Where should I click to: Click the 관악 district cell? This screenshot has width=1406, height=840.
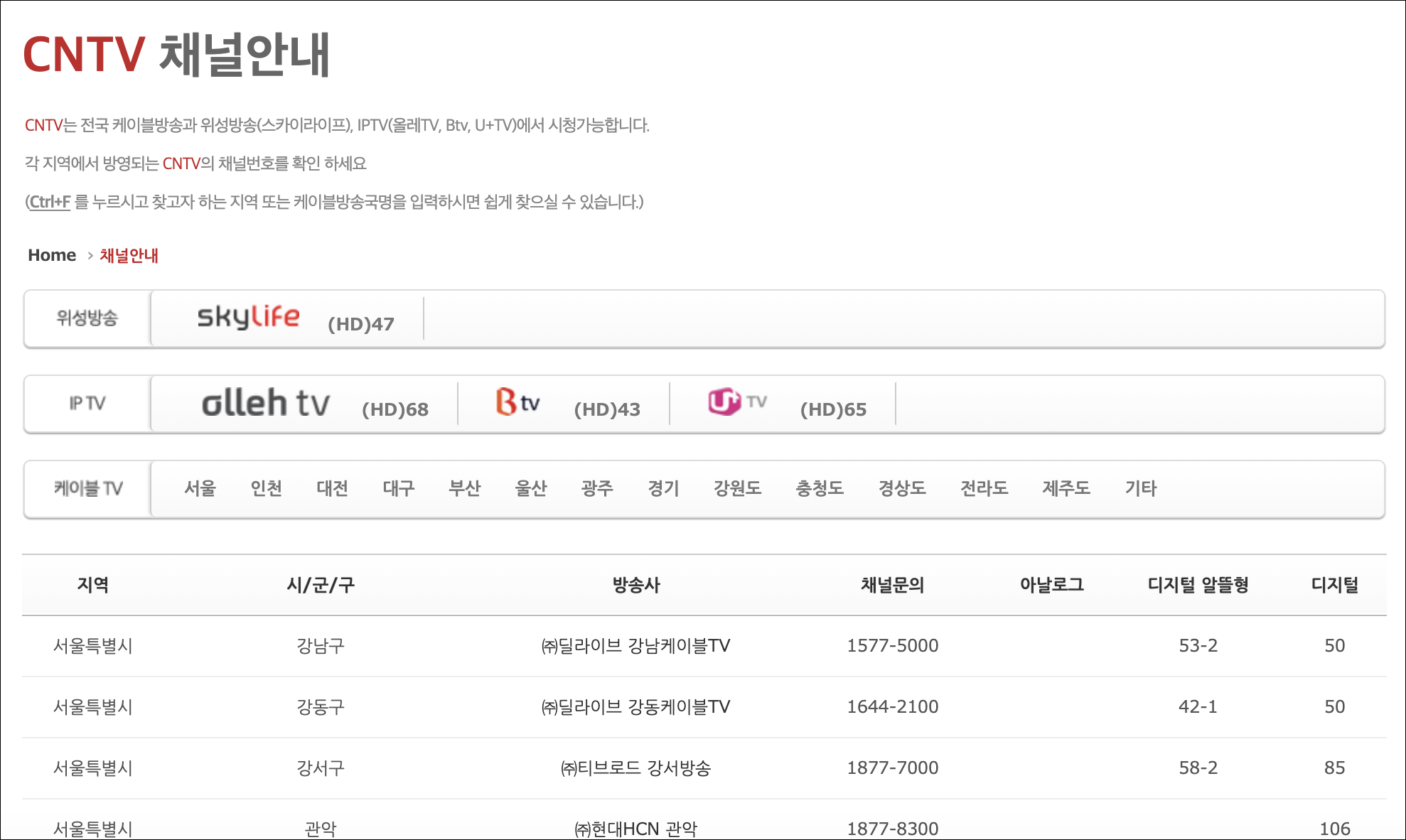coord(321,829)
